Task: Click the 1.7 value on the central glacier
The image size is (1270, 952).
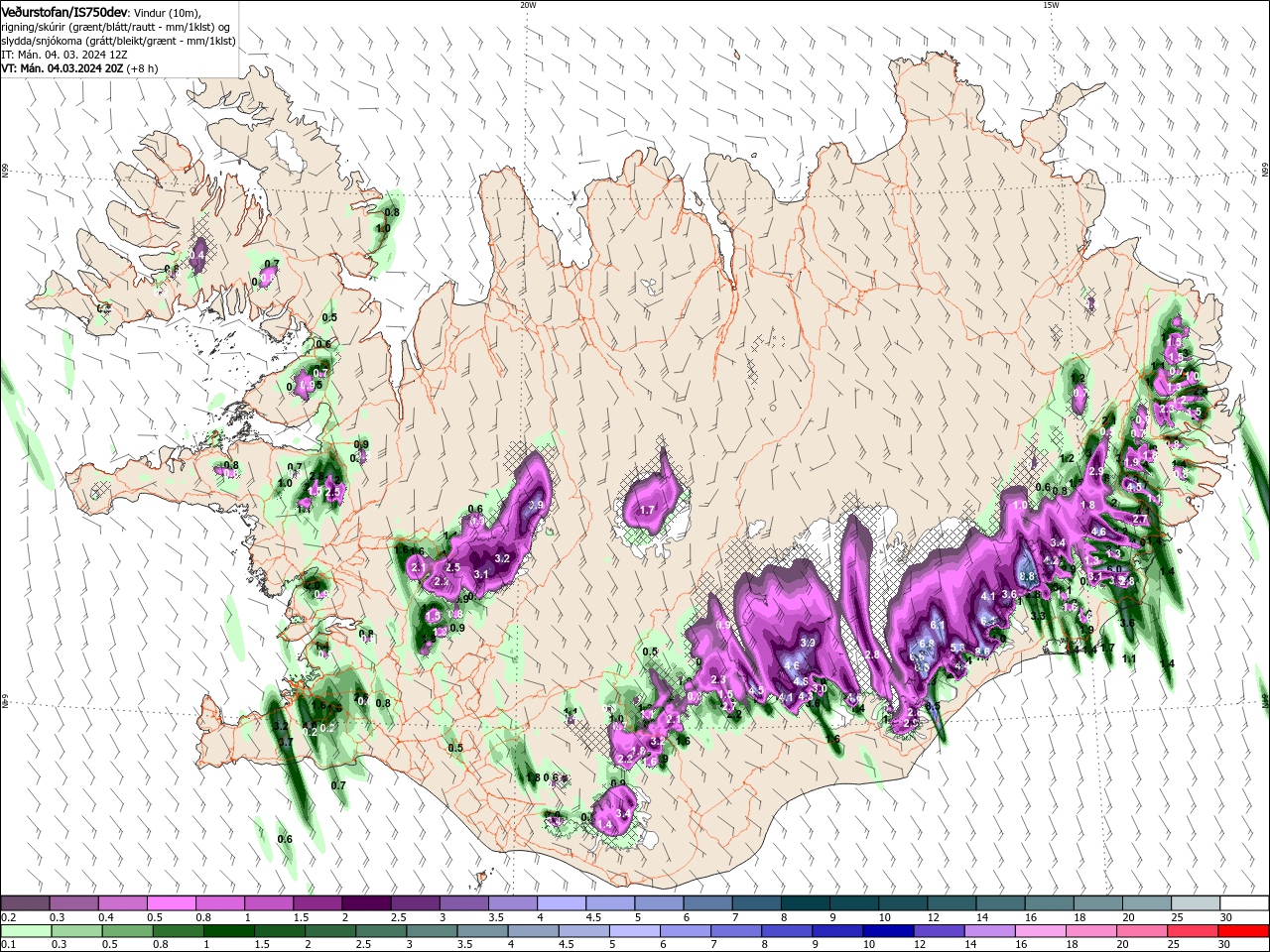Action: [x=648, y=510]
